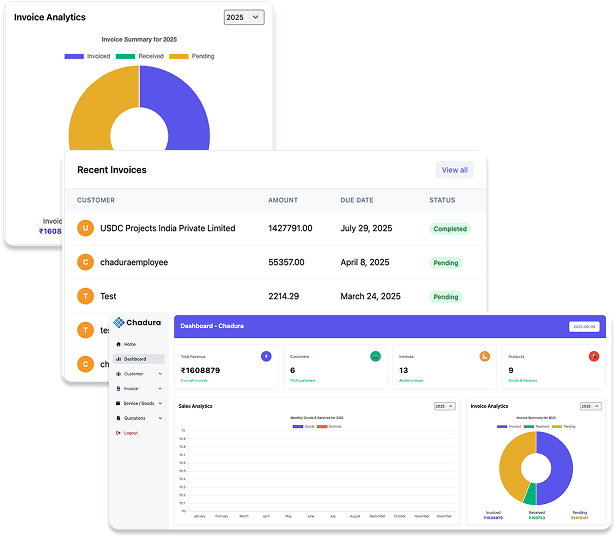
Task: Click the green Customers card icon
Action: [x=375, y=356]
